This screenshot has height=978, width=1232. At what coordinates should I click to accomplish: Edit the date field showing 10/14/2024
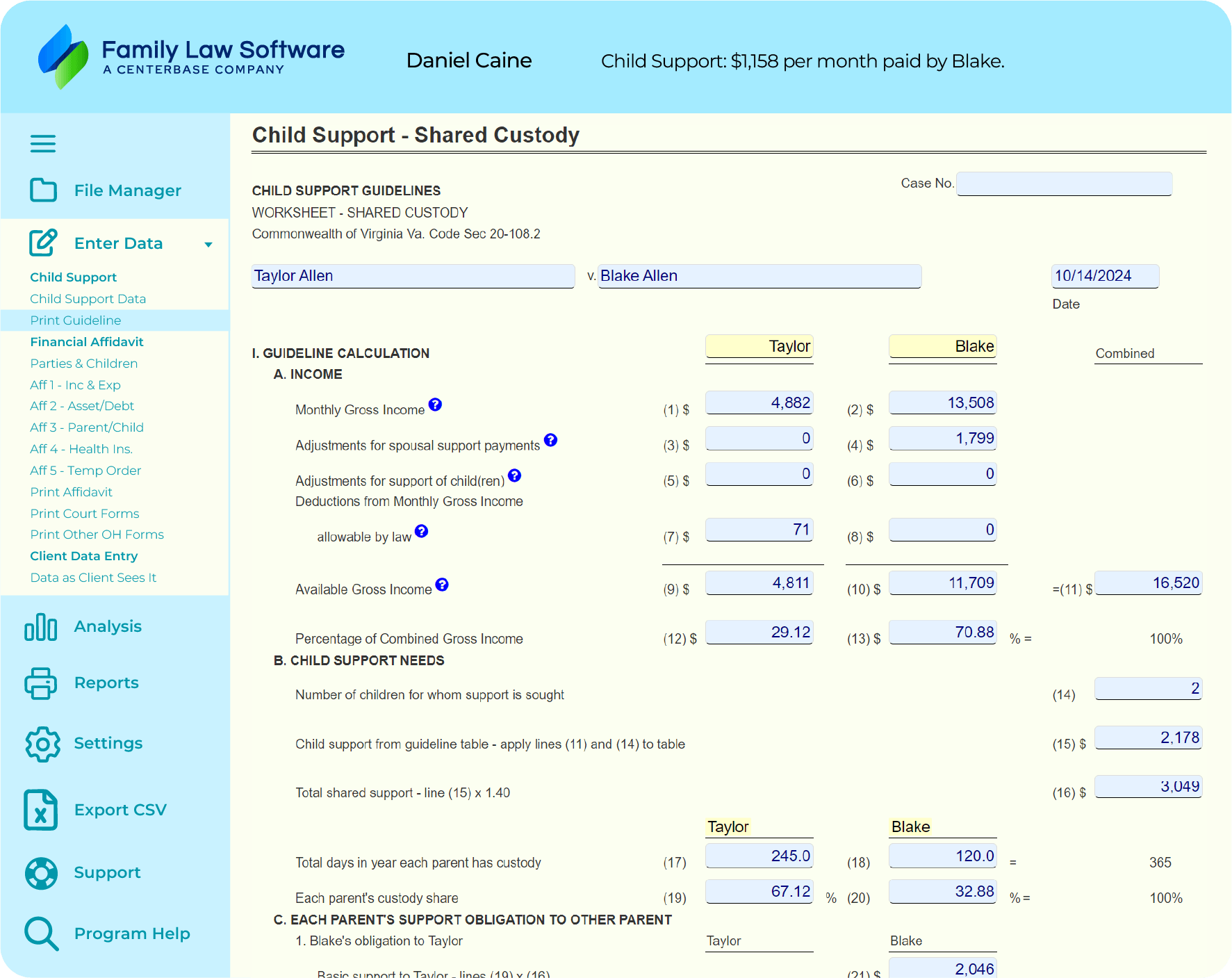tap(1104, 276)
